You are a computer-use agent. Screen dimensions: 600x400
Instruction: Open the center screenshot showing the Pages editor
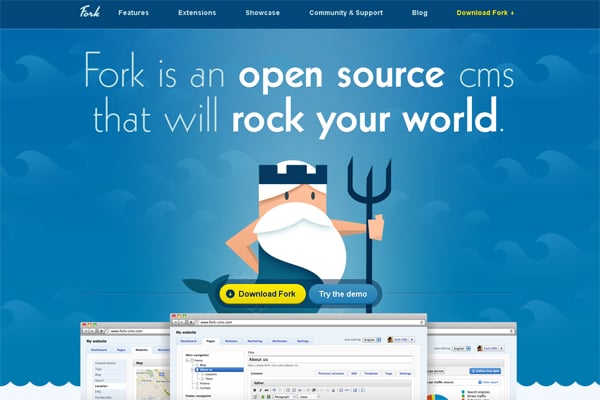pos(298,357)
